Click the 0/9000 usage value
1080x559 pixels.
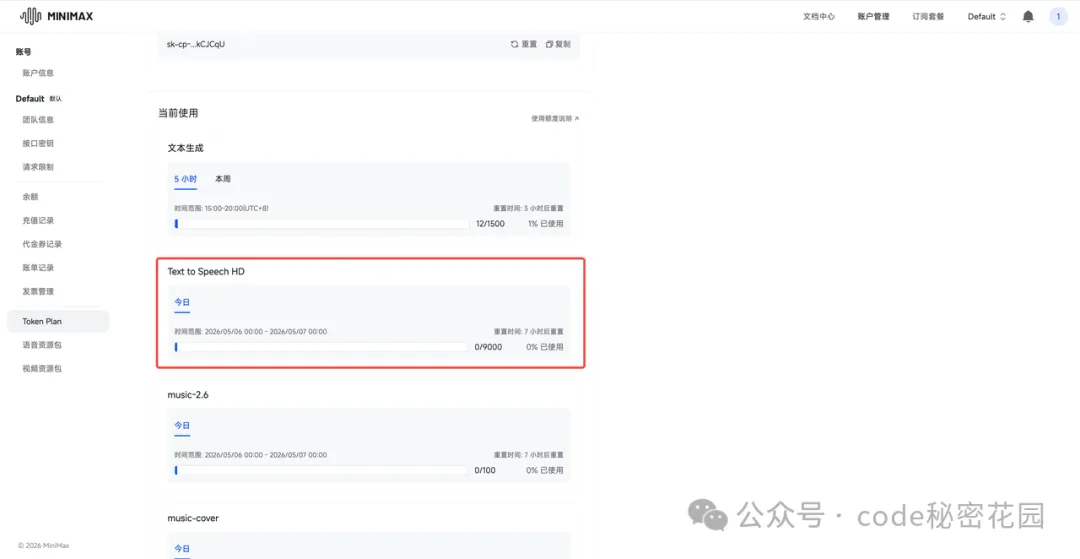click(x=488, y=347)
